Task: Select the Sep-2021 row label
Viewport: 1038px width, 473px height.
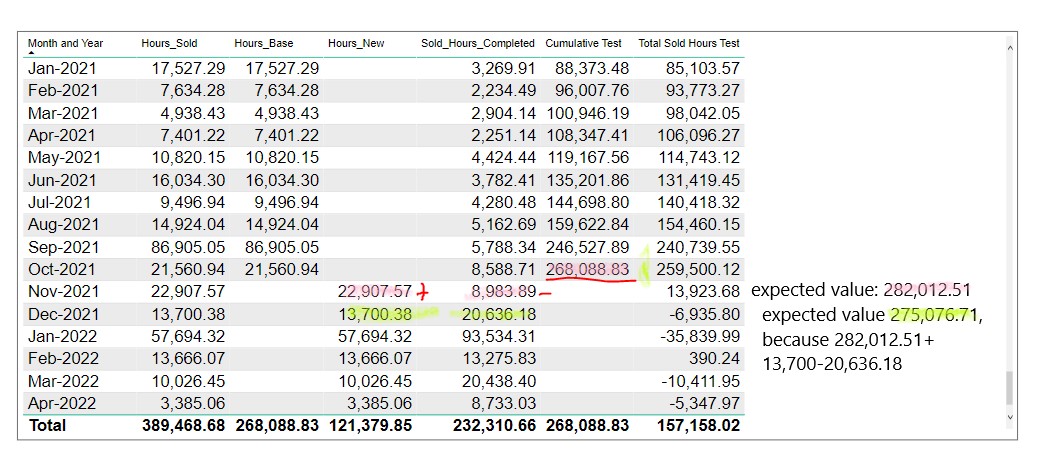Action: (x=64, y=247)
